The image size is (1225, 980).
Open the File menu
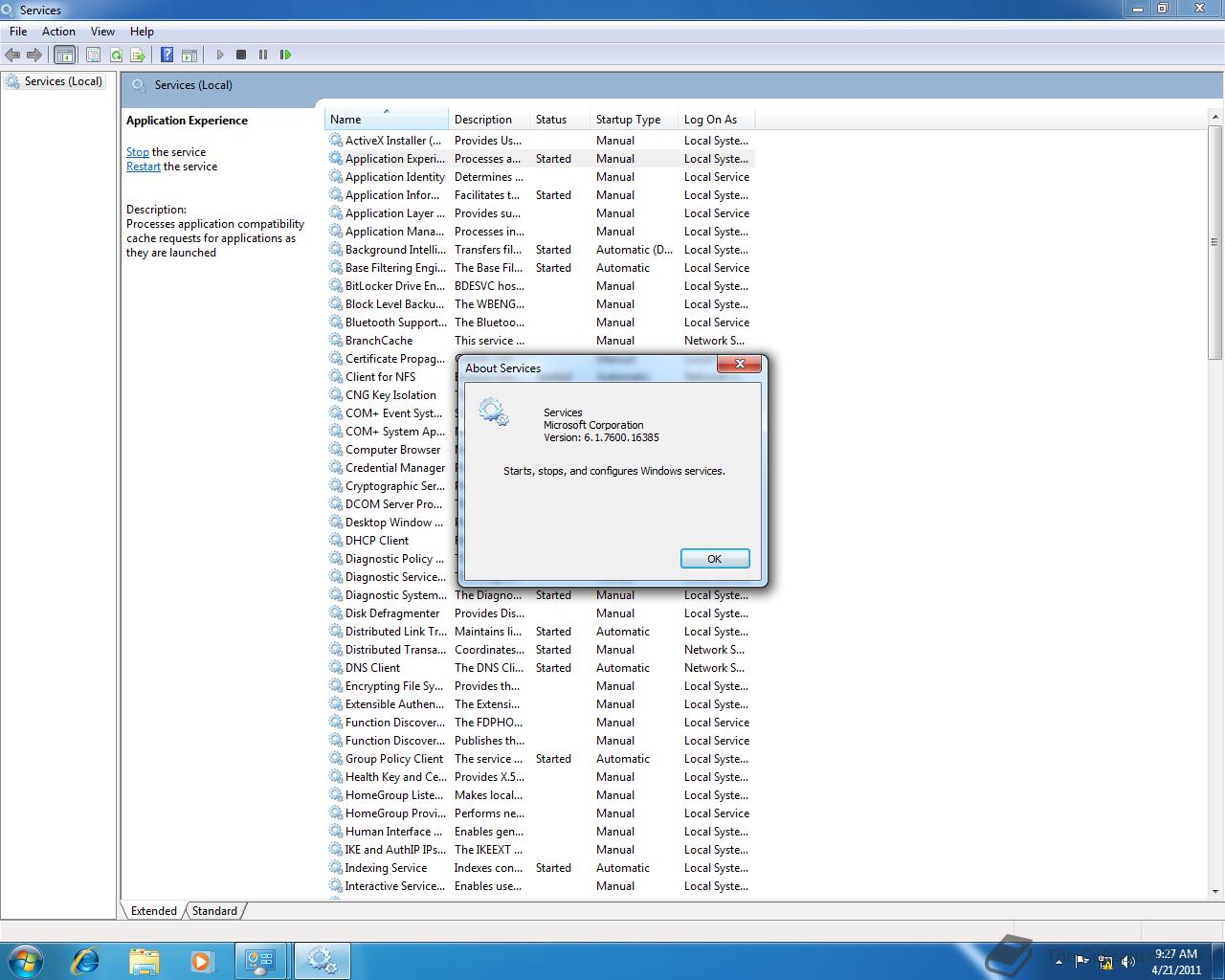coord(18,32)
